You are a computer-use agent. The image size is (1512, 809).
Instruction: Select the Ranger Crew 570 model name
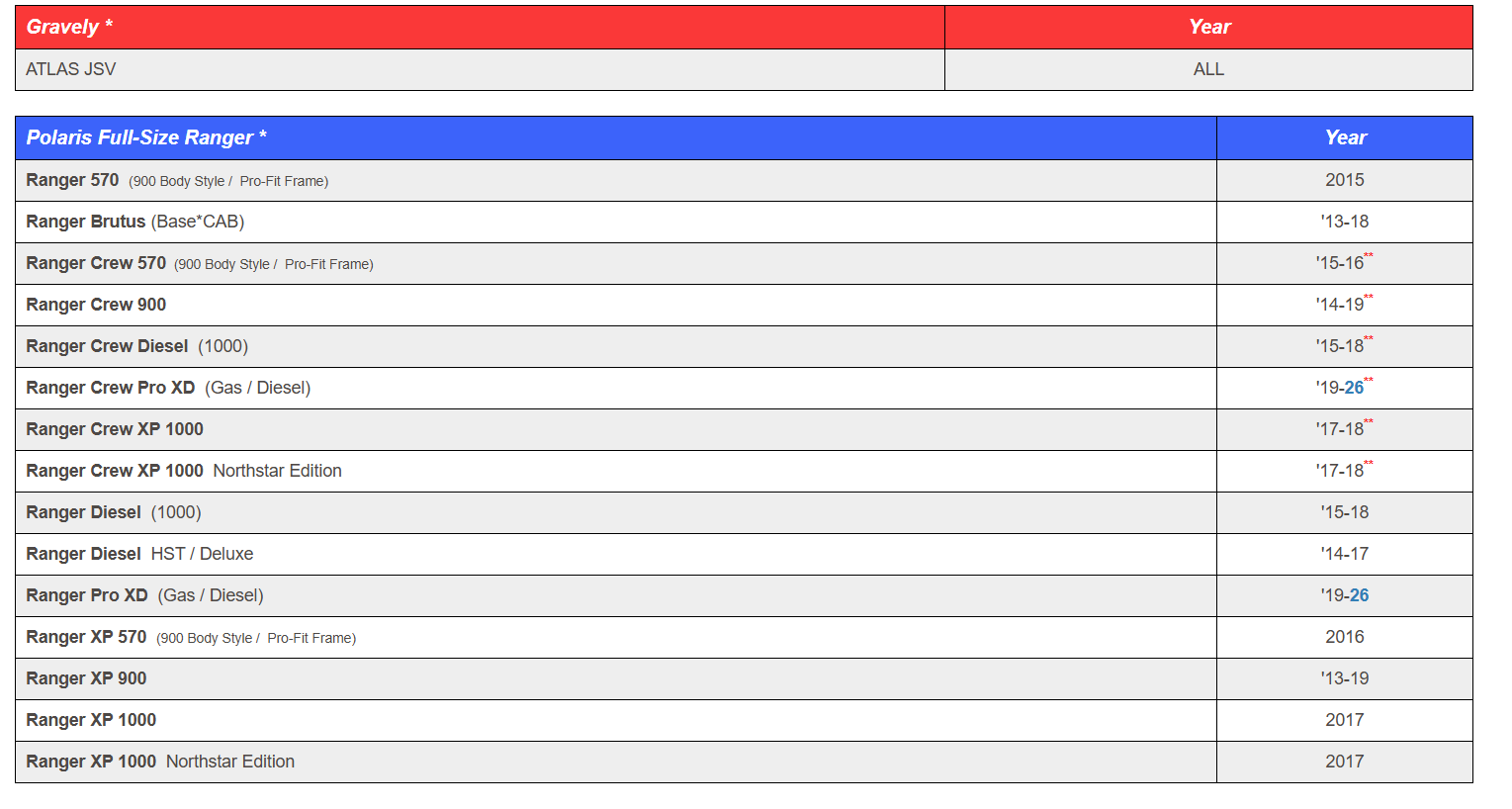tap(96, 263)
